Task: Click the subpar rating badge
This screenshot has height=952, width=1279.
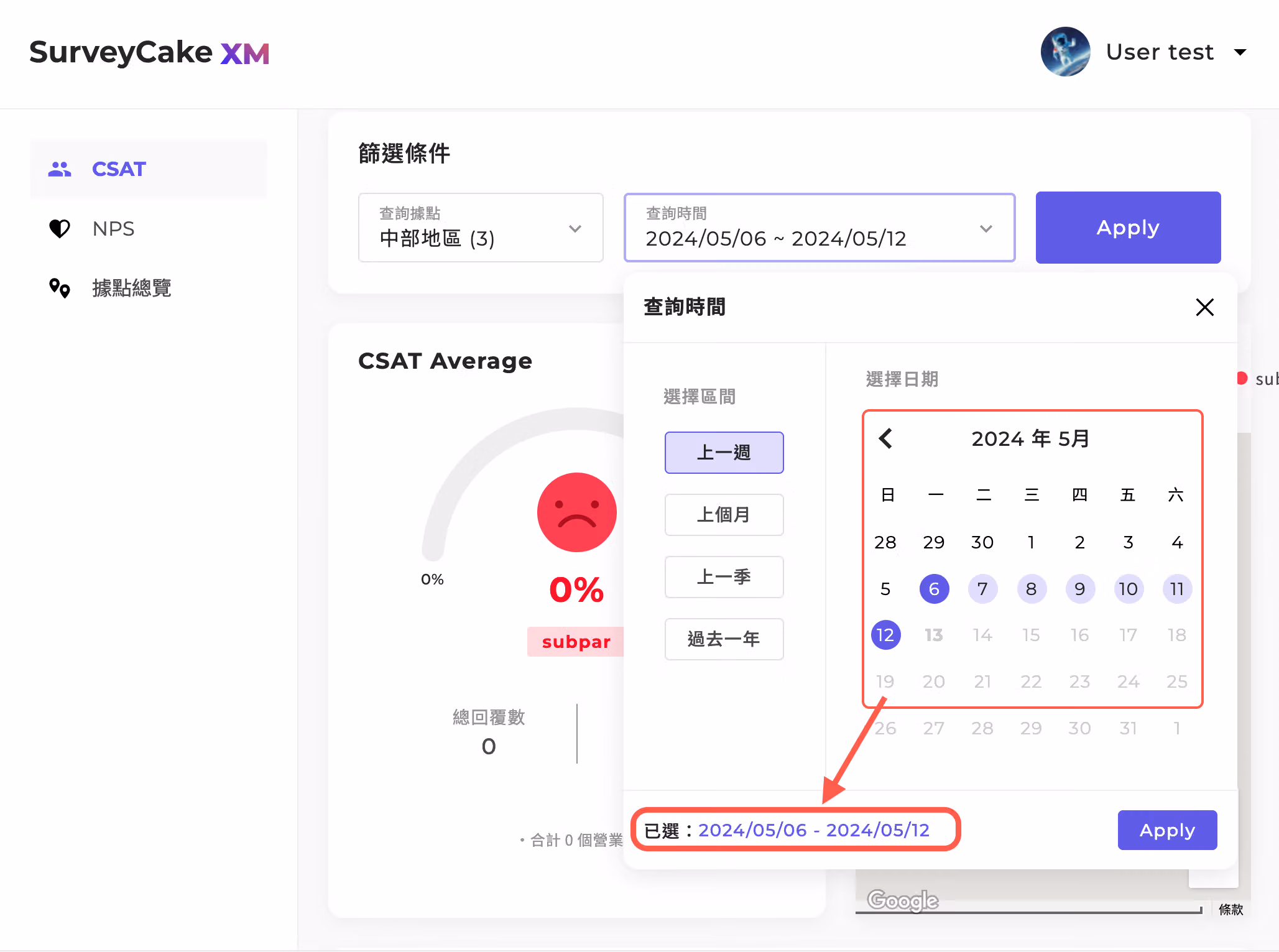Action: click(x=576, y=642)
